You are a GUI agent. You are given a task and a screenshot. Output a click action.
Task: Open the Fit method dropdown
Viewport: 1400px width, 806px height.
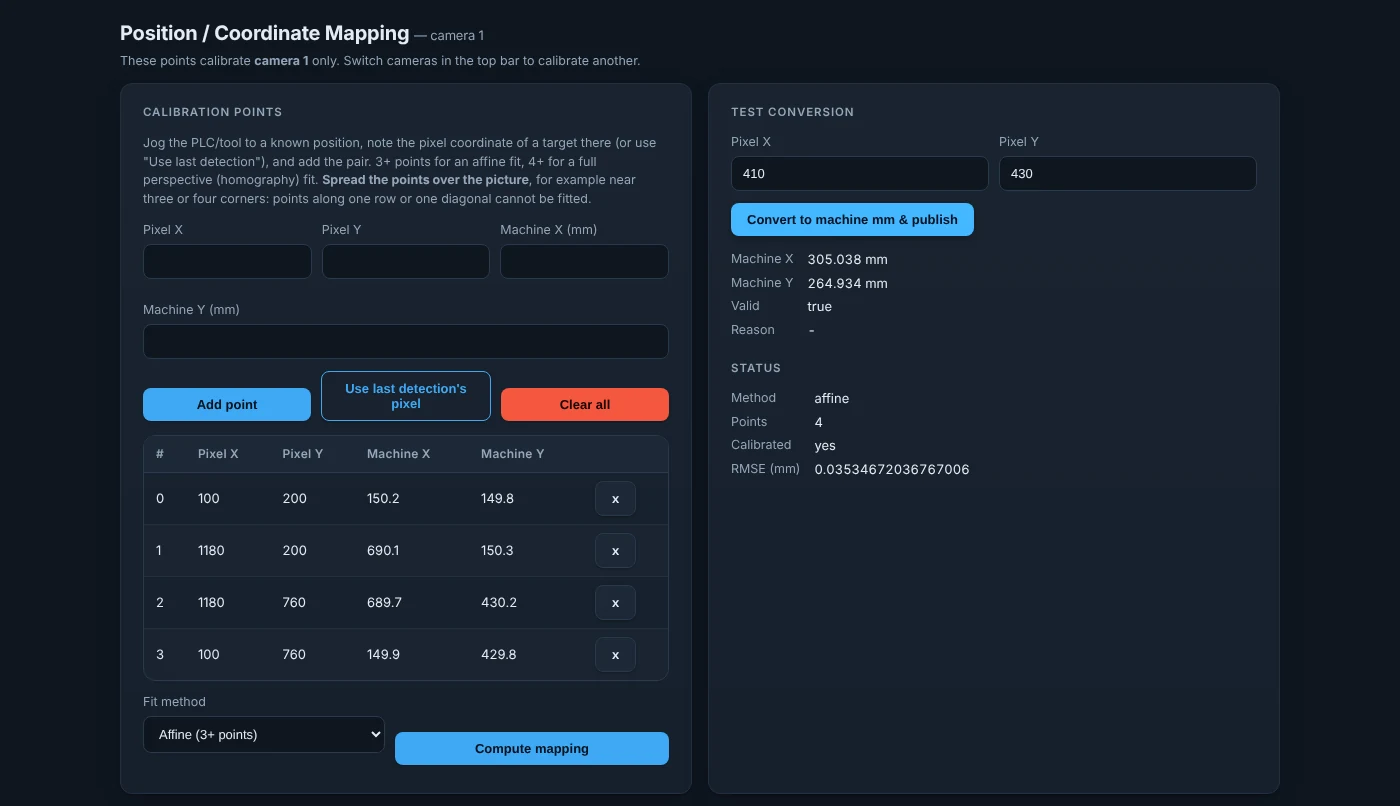pyautogui.click(x=264, y=734)
